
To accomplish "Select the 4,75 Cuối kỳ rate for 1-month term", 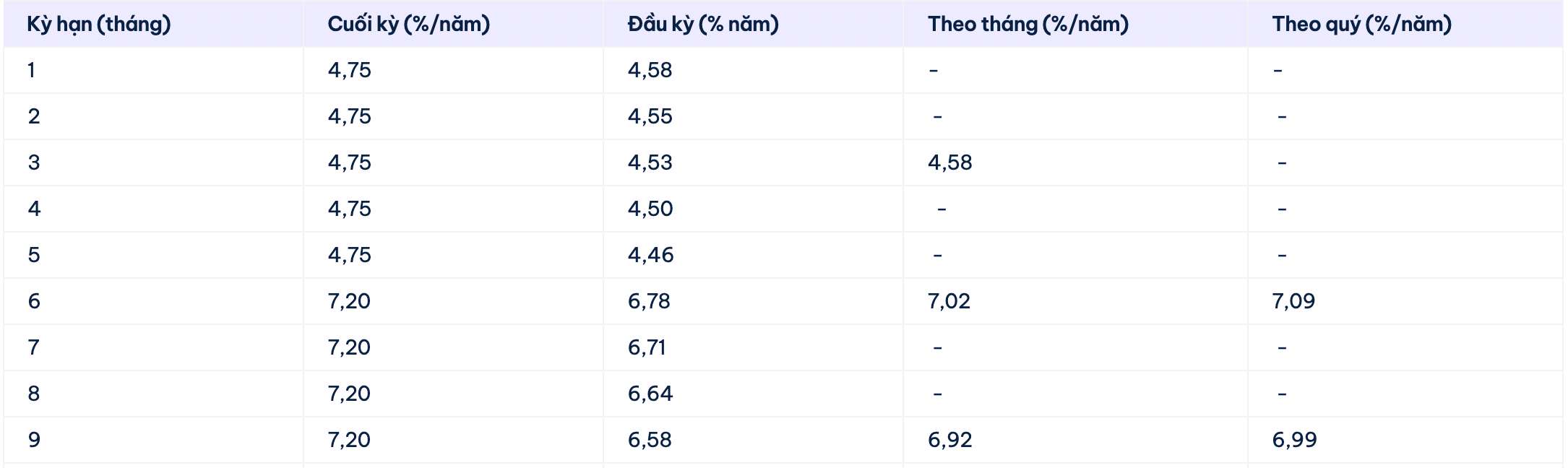I will coord(349,70).
